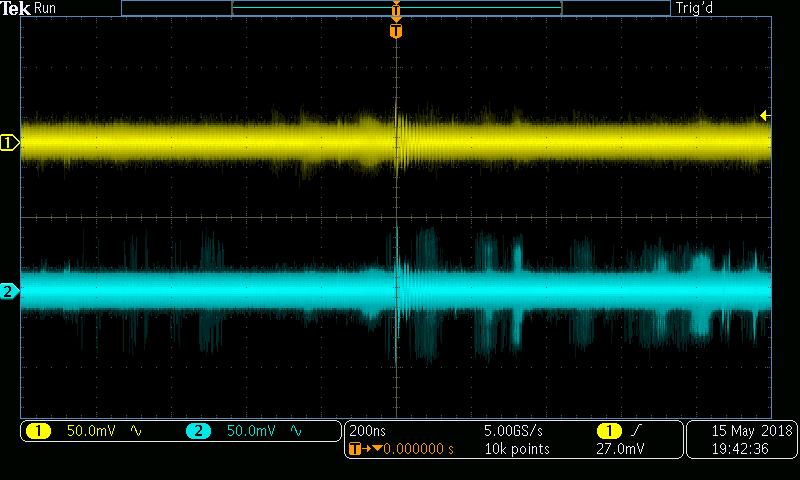Click the 0.000000 s trigger delay value
800x480 pixels.
point(418,449)
